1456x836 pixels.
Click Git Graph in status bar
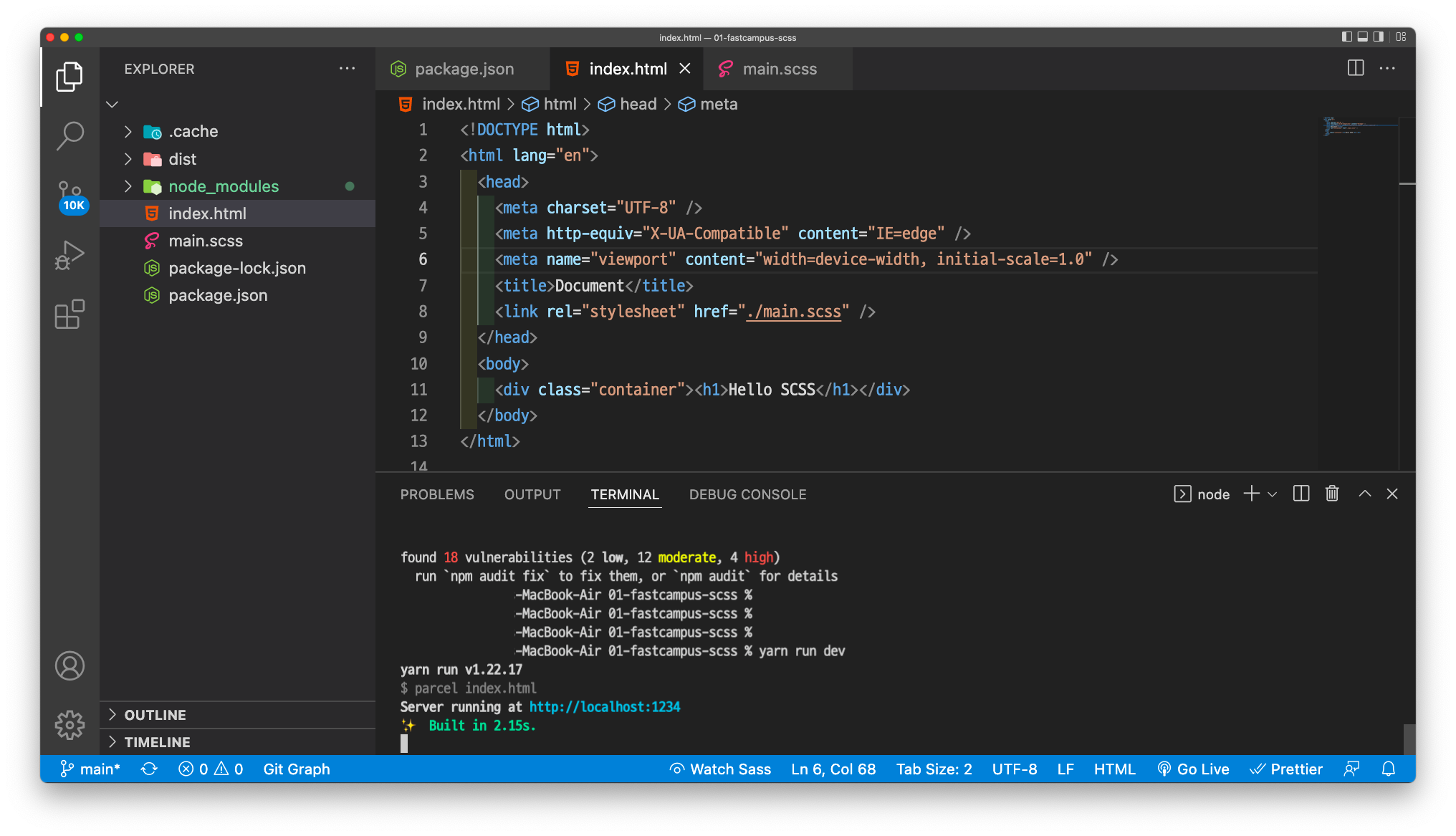coord(297,769)
